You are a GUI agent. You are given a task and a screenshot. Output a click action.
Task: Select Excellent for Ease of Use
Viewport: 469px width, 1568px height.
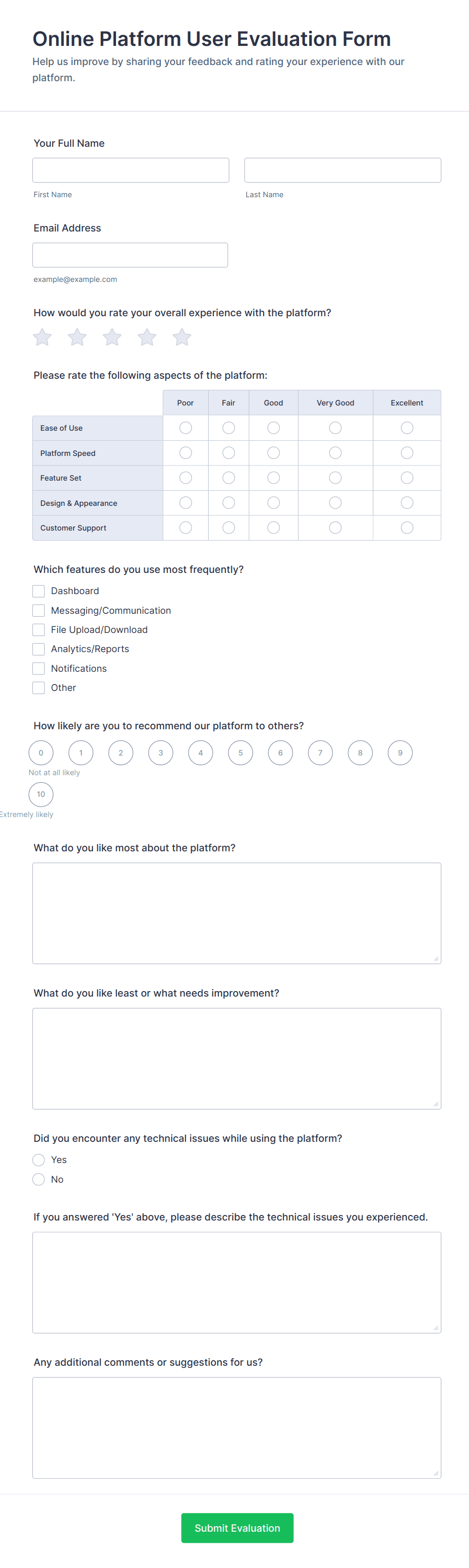pos(407,428)
